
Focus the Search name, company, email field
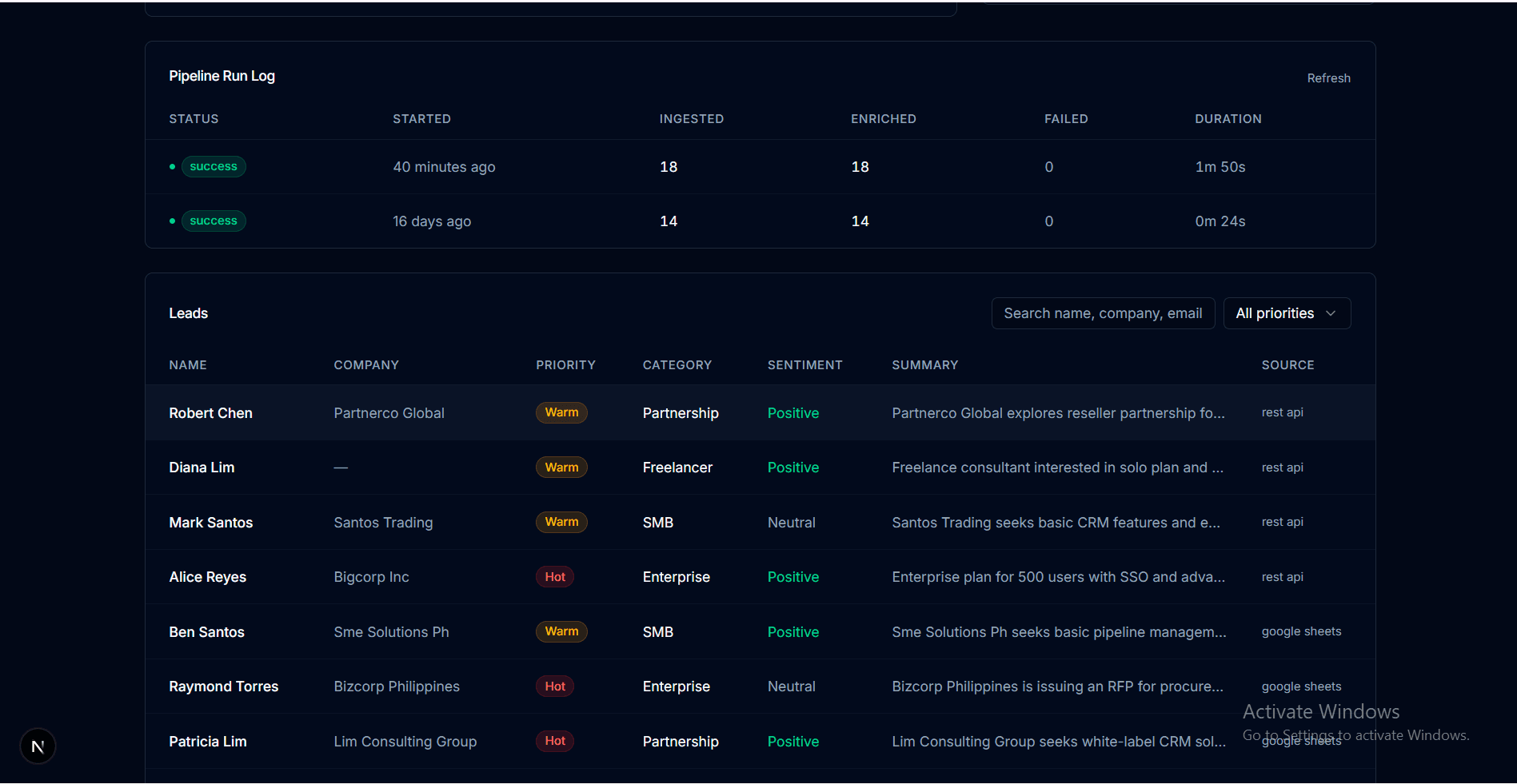point(1103,313)
